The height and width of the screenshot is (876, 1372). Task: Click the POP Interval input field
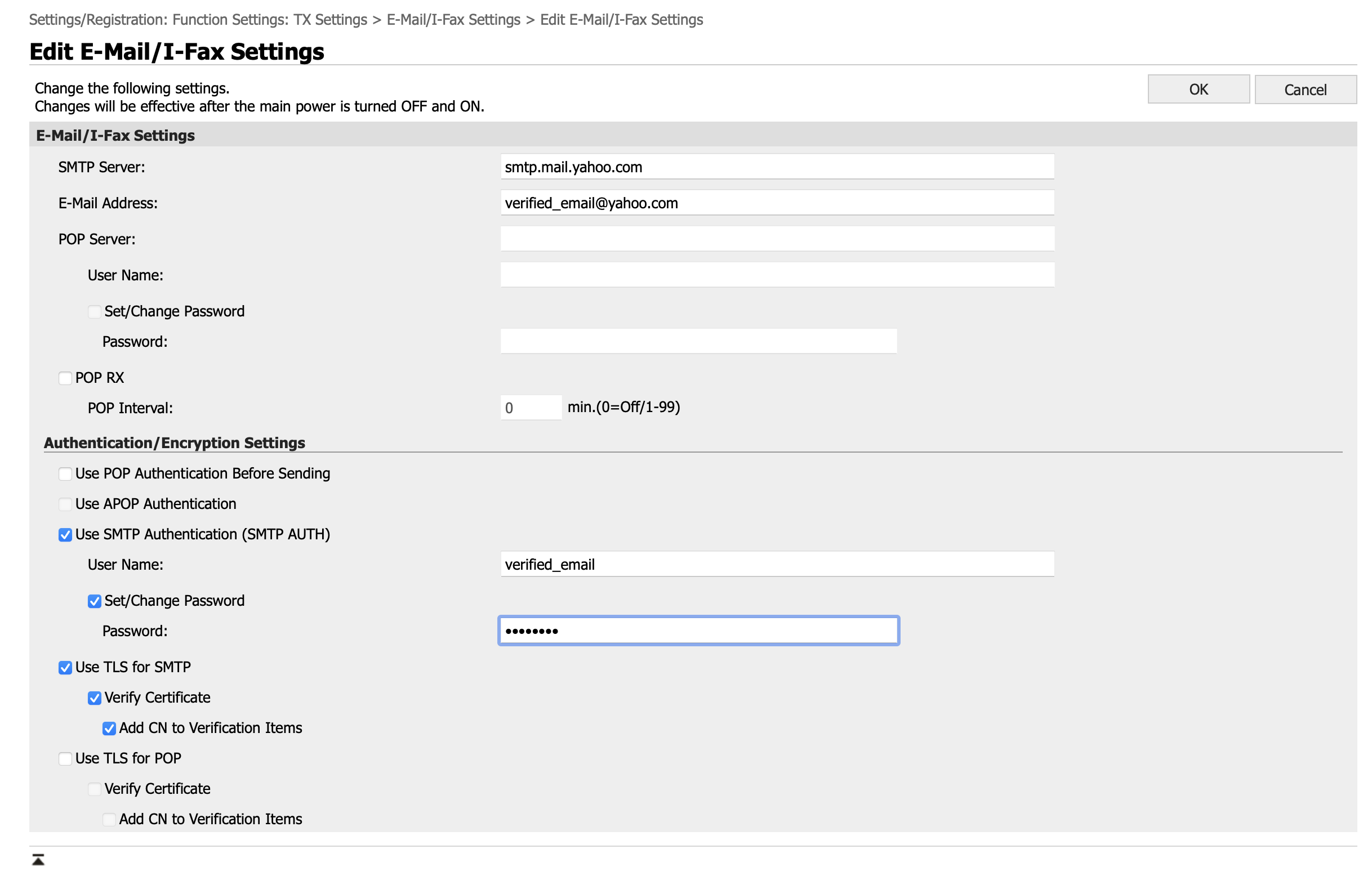531,408
